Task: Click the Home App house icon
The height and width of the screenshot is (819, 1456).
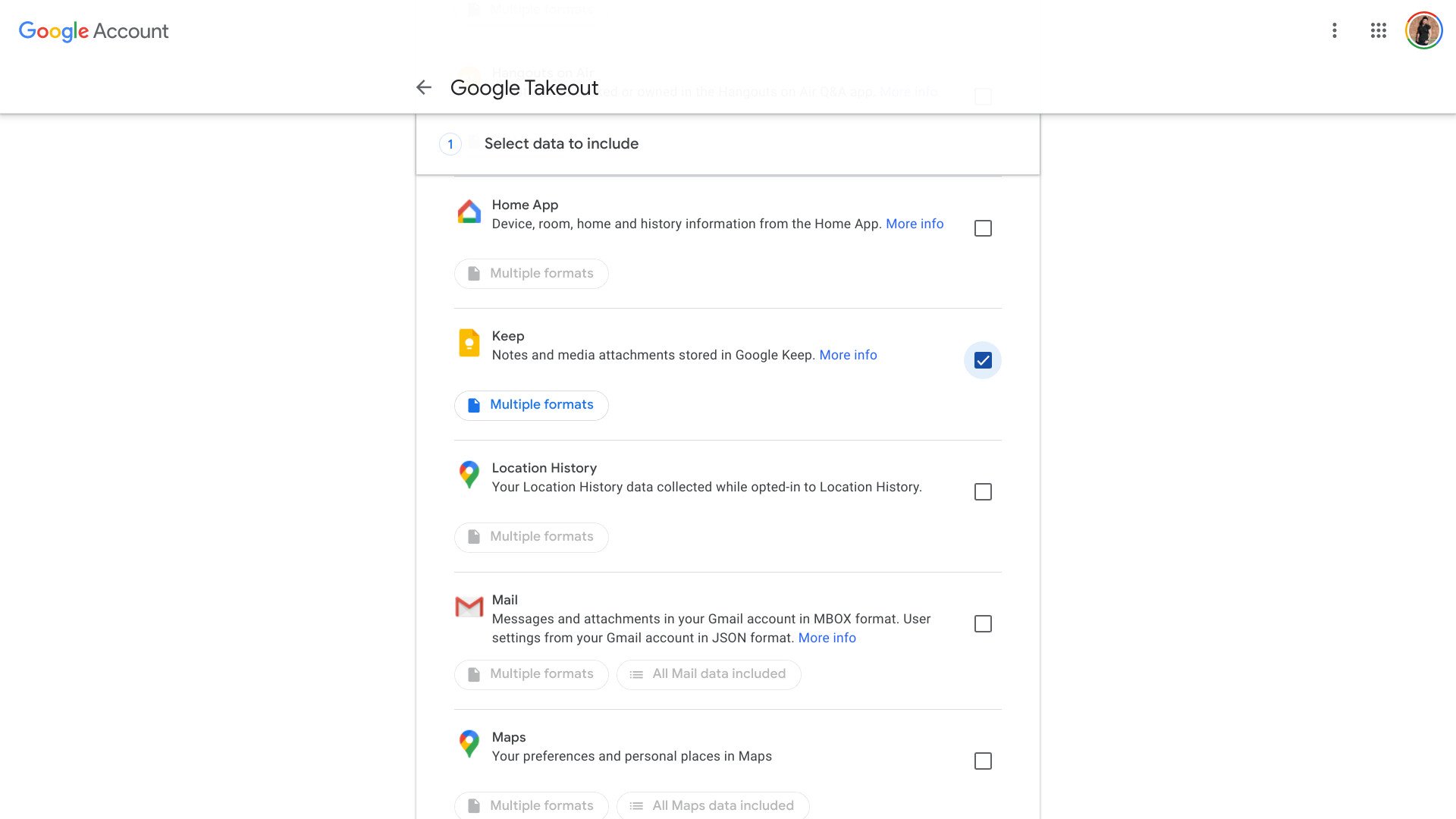Action: [469, 212]
